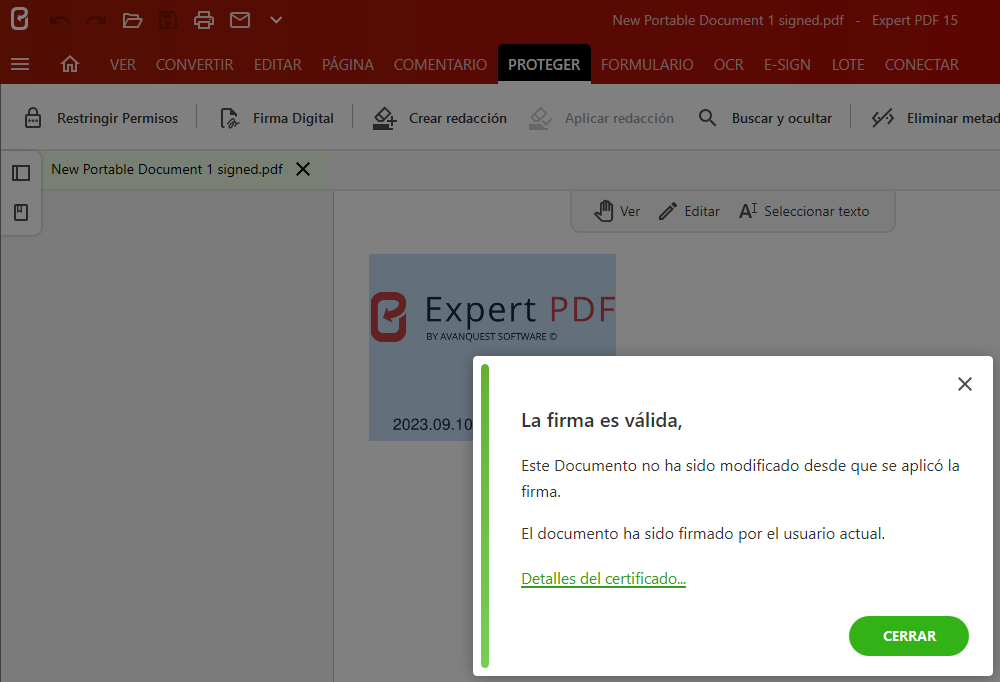Click the Aplicar redacción label
Screen dimensions: 1000x682
point(619,118)
